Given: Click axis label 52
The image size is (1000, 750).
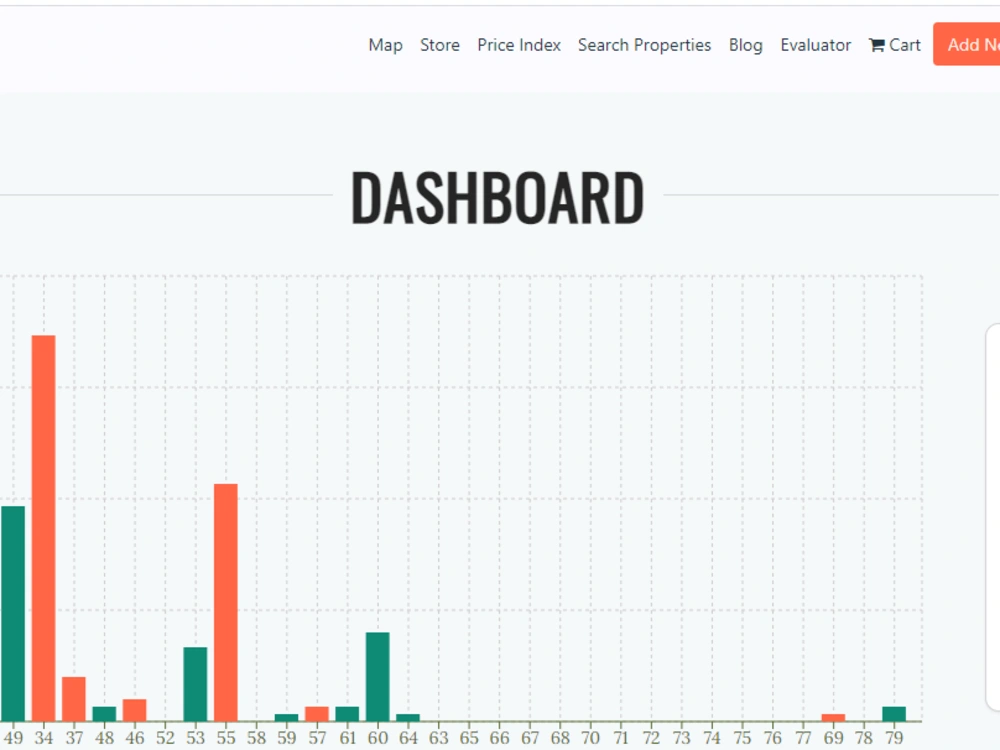Looking at the screenshot, I should [165, 738].
